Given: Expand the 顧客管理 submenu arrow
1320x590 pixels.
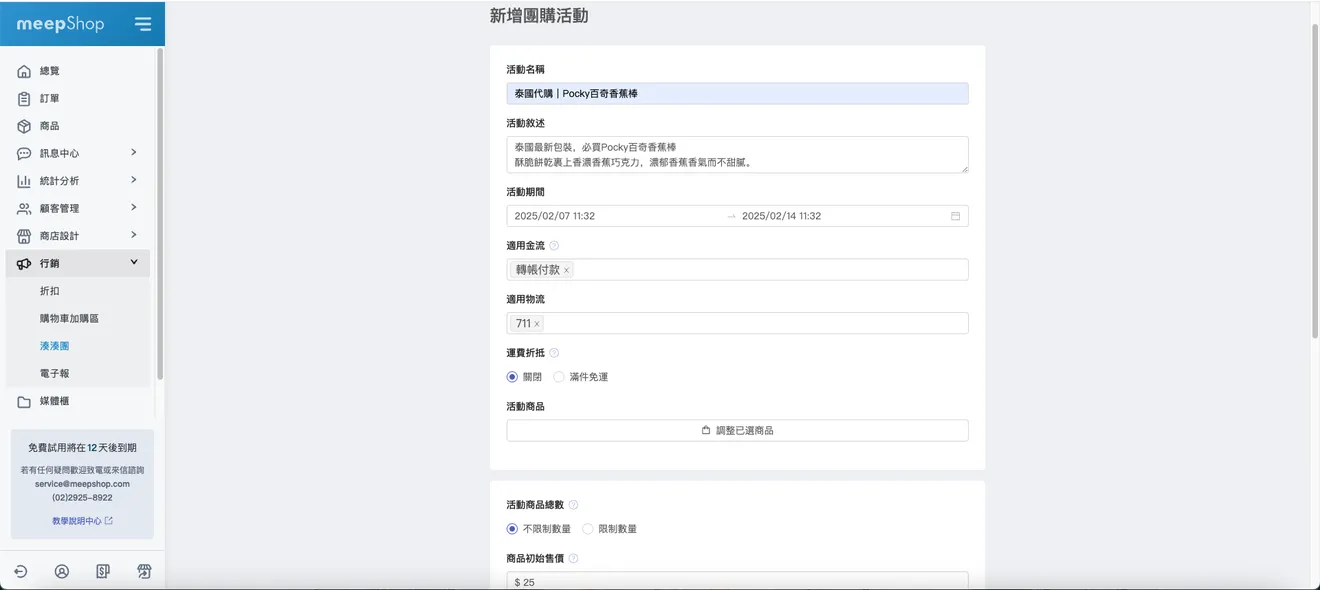Looking at the screenshot, I should click(134, 208).
